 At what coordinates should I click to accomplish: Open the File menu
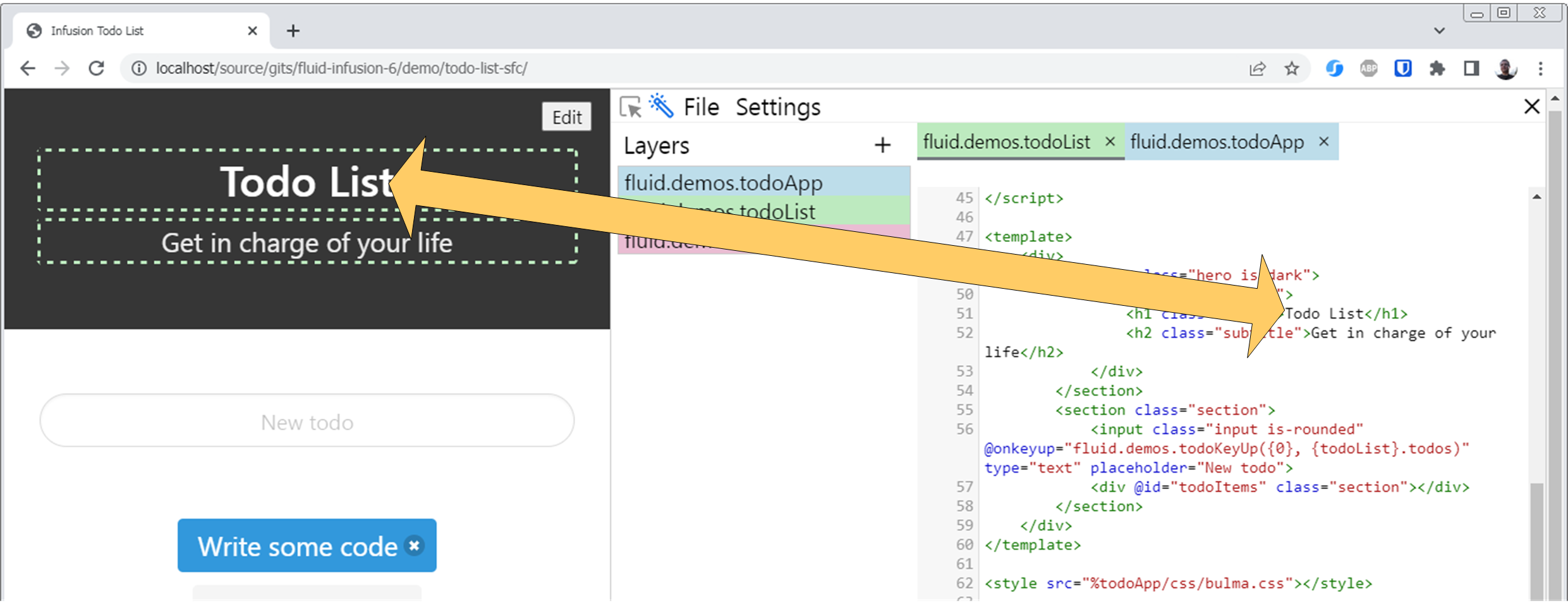pyautogui.click(x=701, y=107)
